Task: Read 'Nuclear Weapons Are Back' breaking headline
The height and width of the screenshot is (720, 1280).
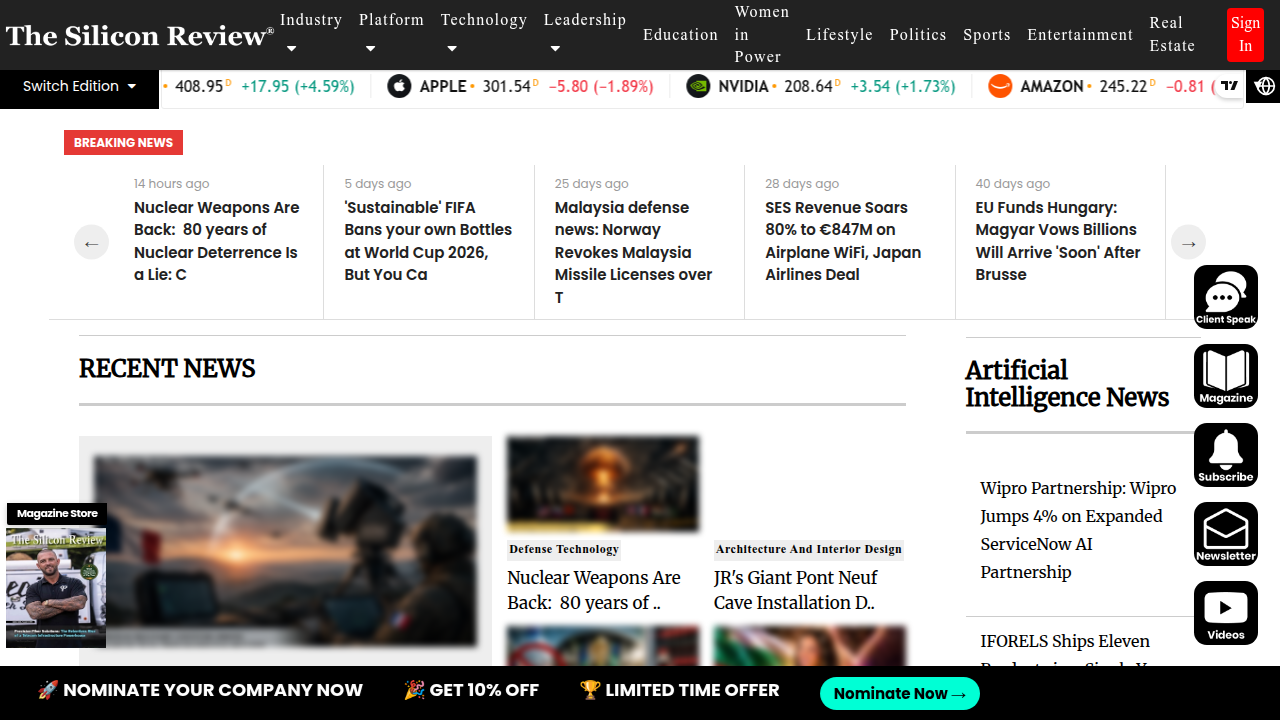Action: coord(217,241)
